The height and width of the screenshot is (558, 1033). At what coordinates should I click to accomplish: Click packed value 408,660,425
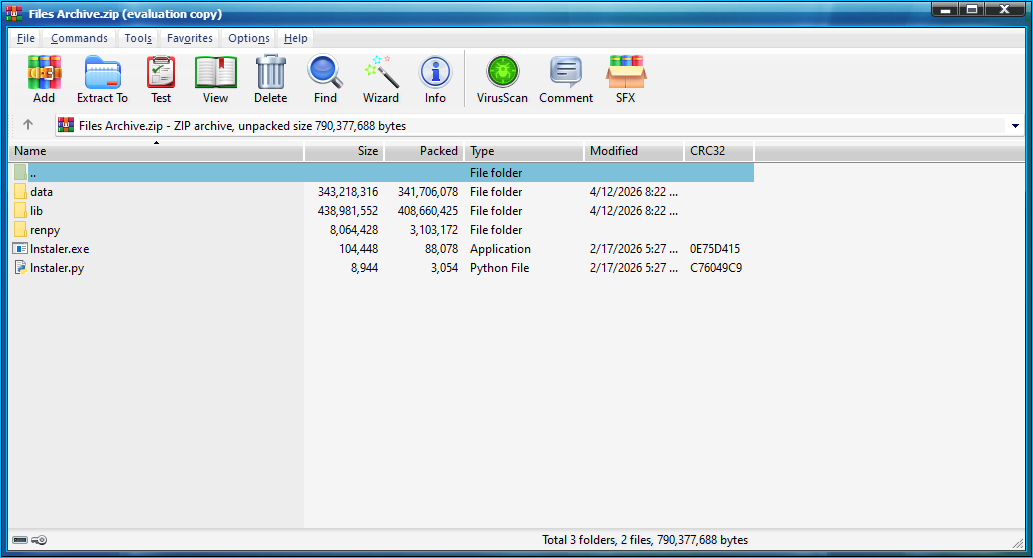tap(428, 211)
